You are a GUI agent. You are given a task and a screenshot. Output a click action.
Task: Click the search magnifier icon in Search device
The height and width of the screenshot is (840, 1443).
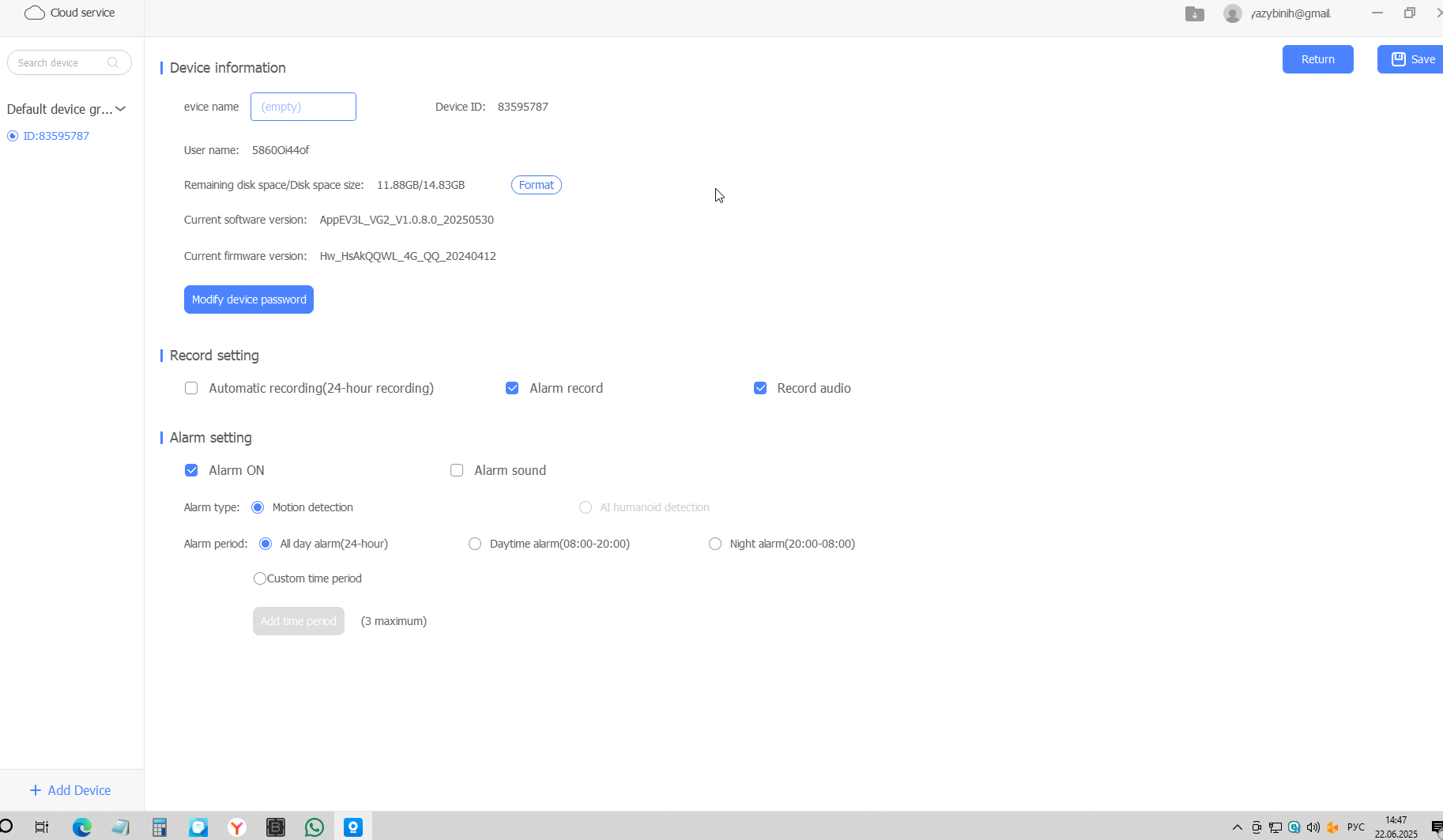pyautogui.click(x=113, y=62)
